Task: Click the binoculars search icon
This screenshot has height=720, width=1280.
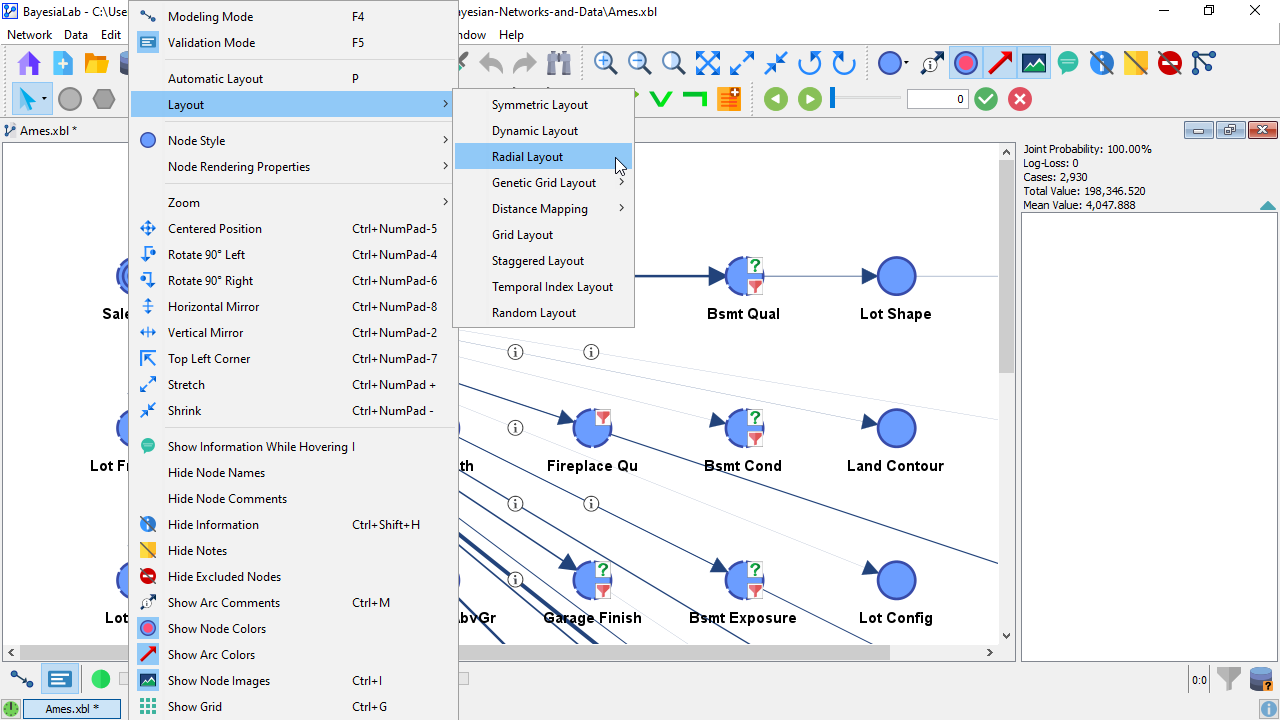Action: (x=559, y=63)
